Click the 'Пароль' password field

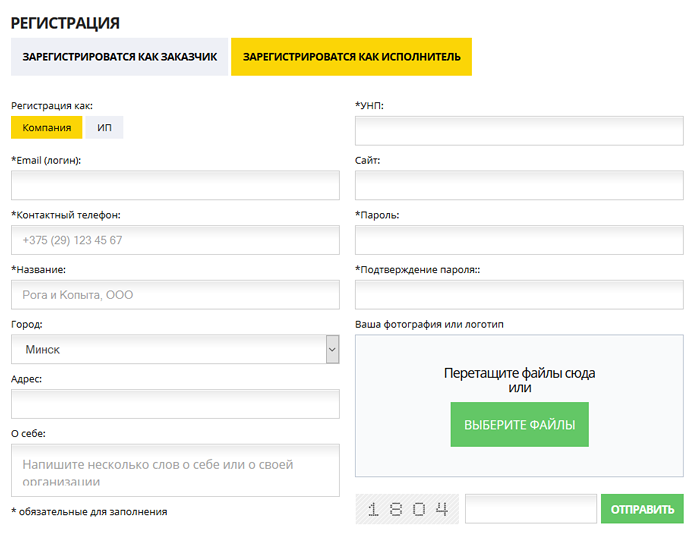click(x=519, y=240)
